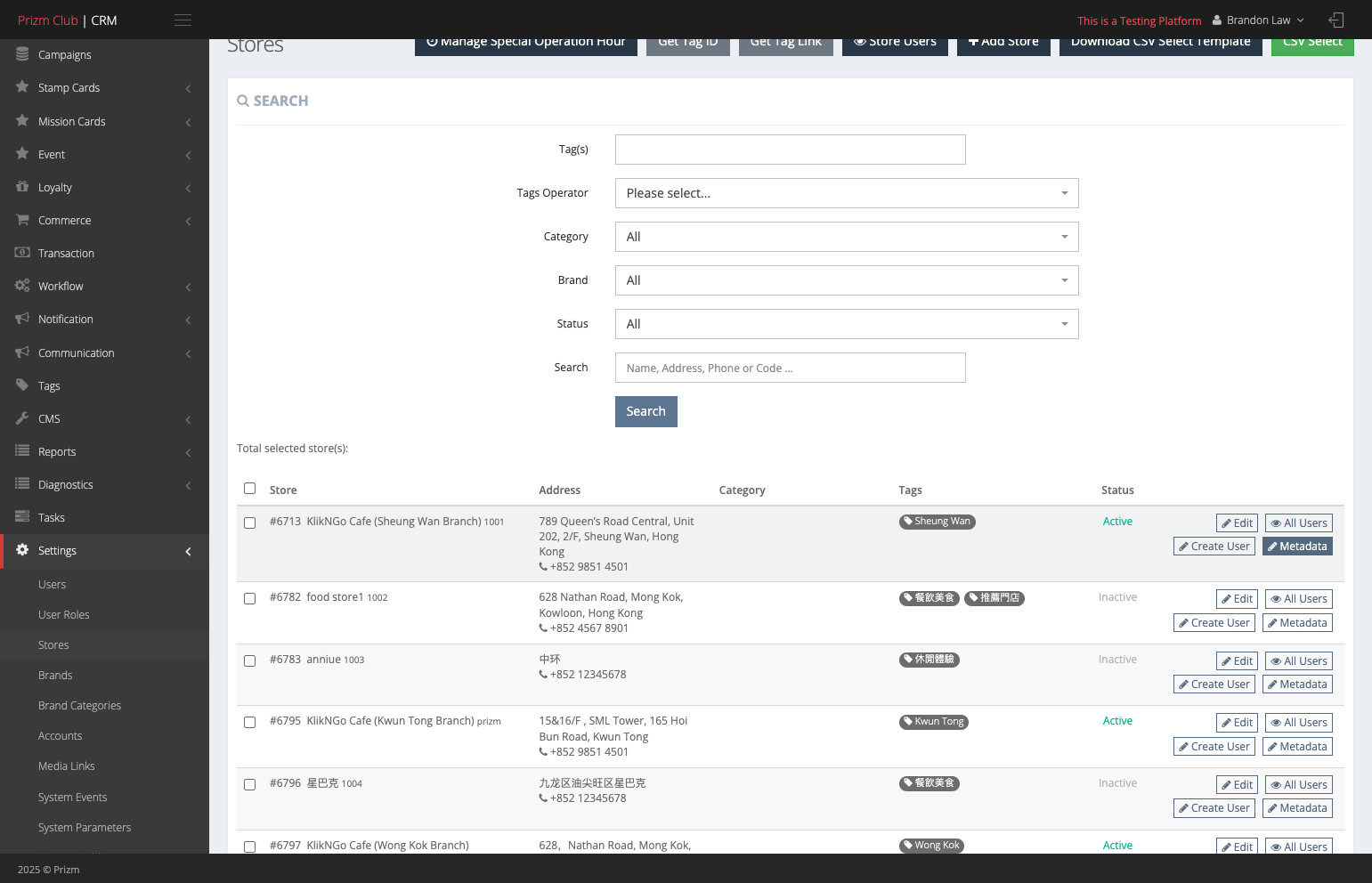Viewport: 1372px width, 883px height.
Task: Tick the checkbox for store #6796
Action: coord(250,785)
